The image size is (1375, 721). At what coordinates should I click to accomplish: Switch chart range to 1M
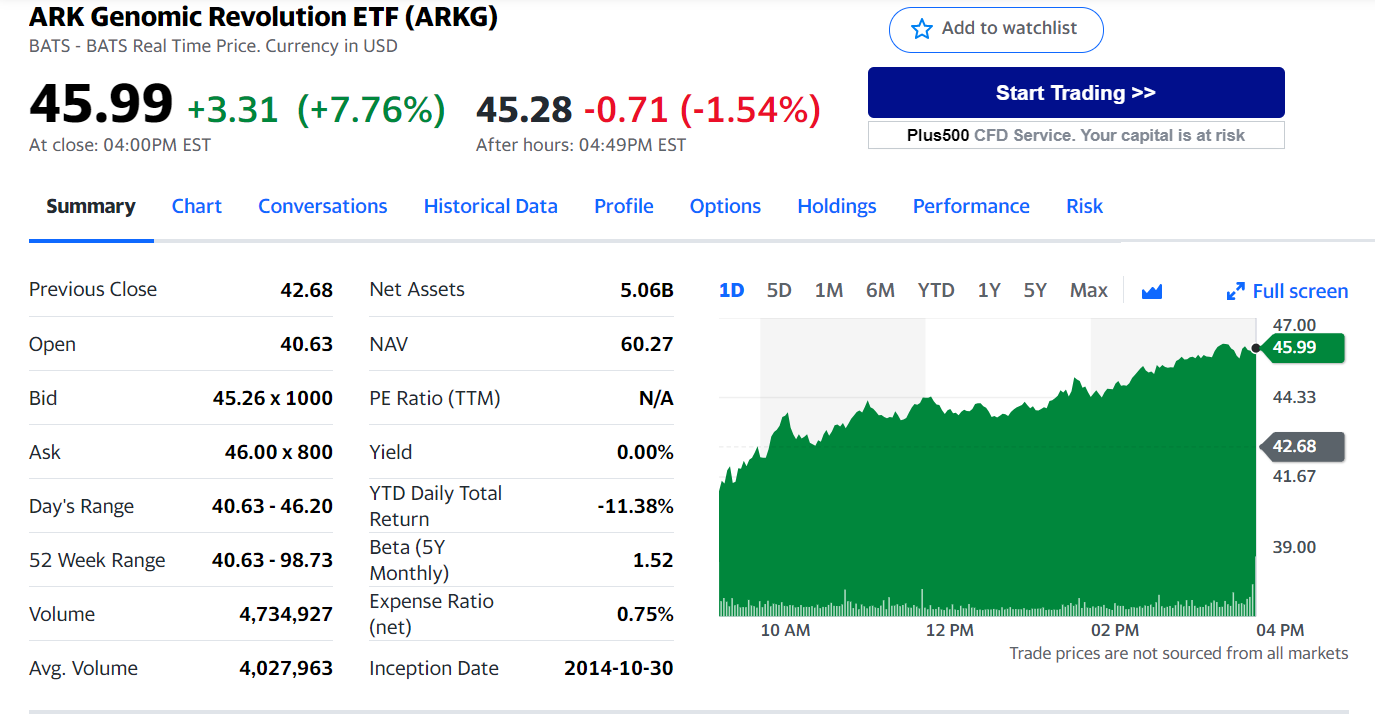(x=828, y=290)
